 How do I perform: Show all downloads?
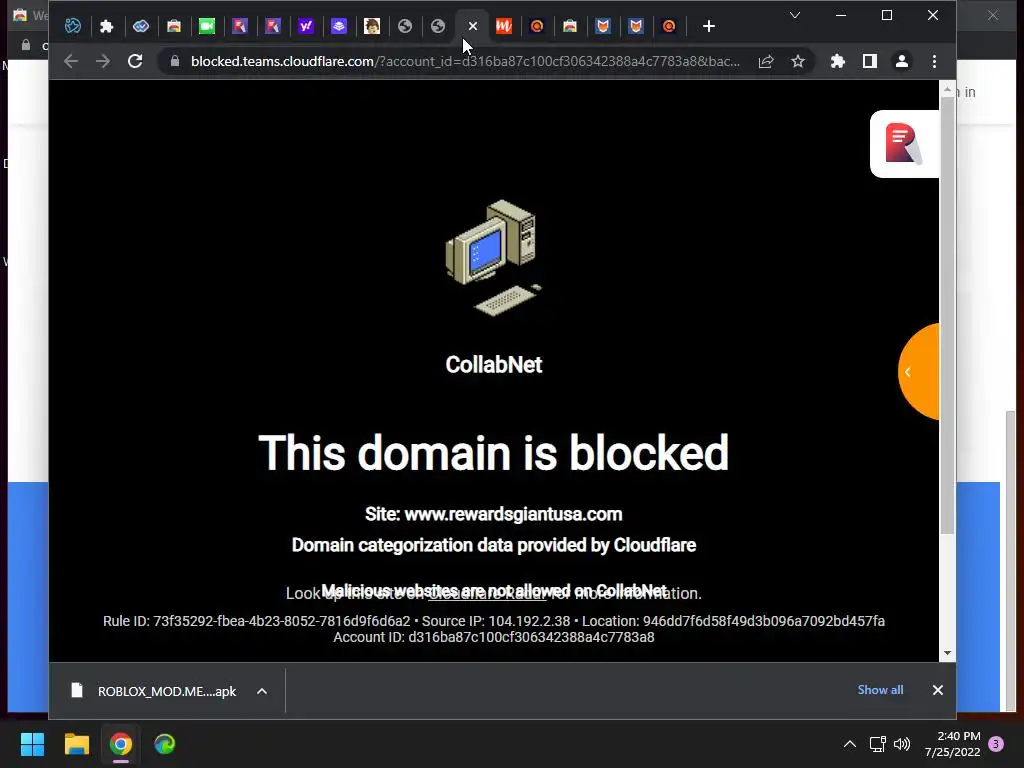[880, 690]
